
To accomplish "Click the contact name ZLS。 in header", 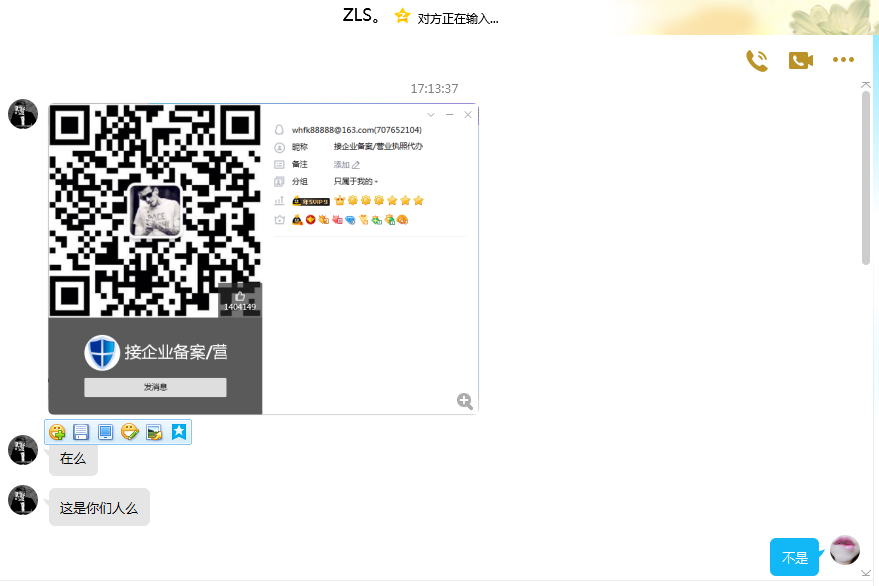I will 362,15.
